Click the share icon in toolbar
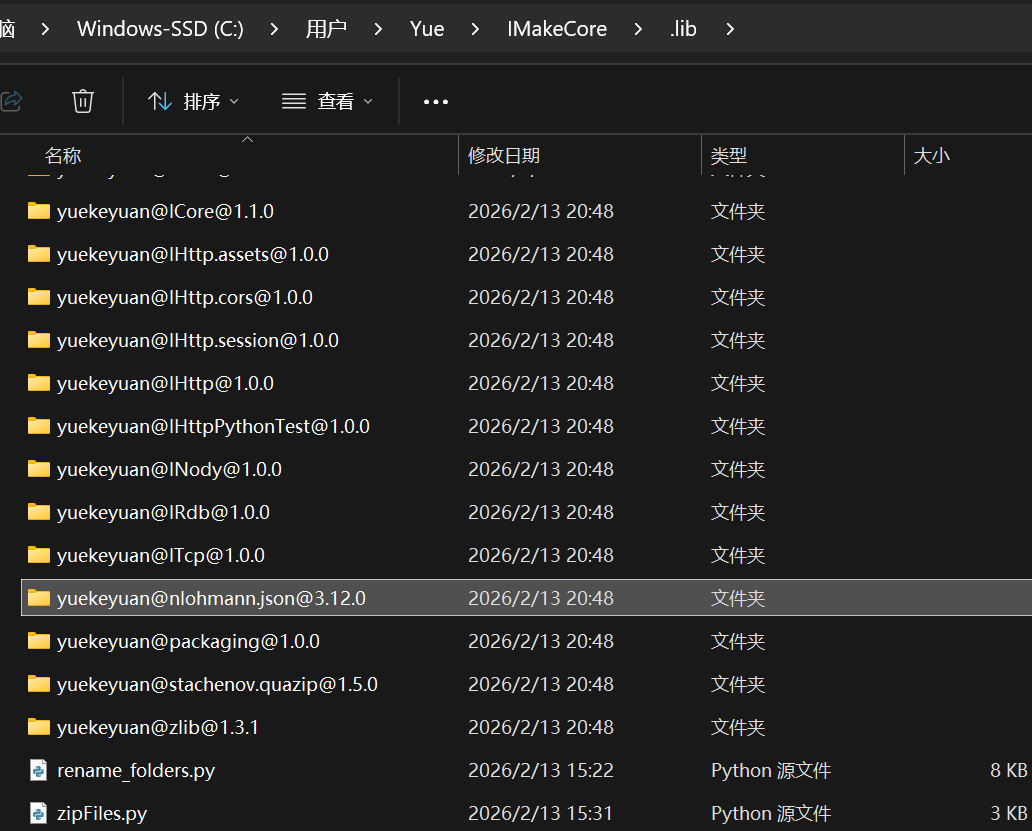The width and height of the screenshot is (1032, 831). click(12, 101)
